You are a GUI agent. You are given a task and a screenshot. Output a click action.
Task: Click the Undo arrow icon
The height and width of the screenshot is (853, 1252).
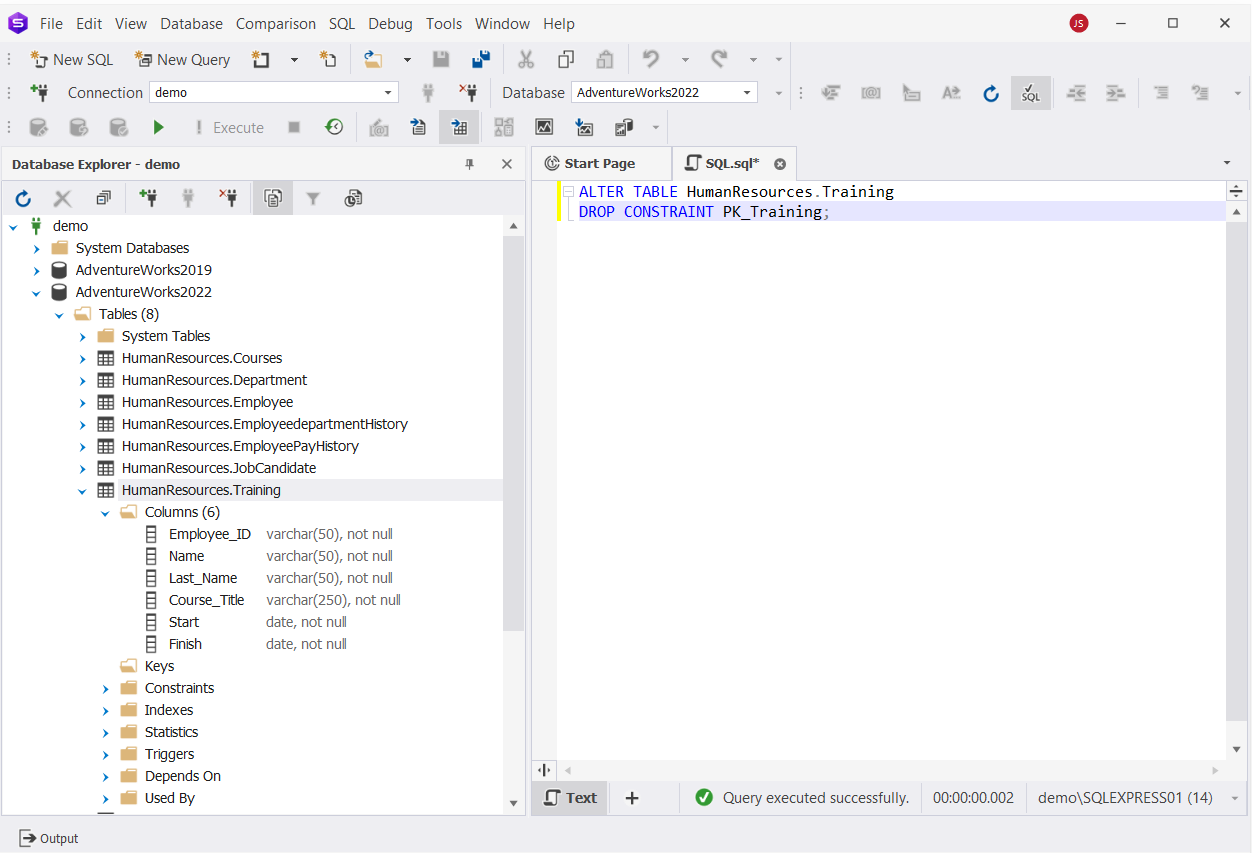(651, 60)
